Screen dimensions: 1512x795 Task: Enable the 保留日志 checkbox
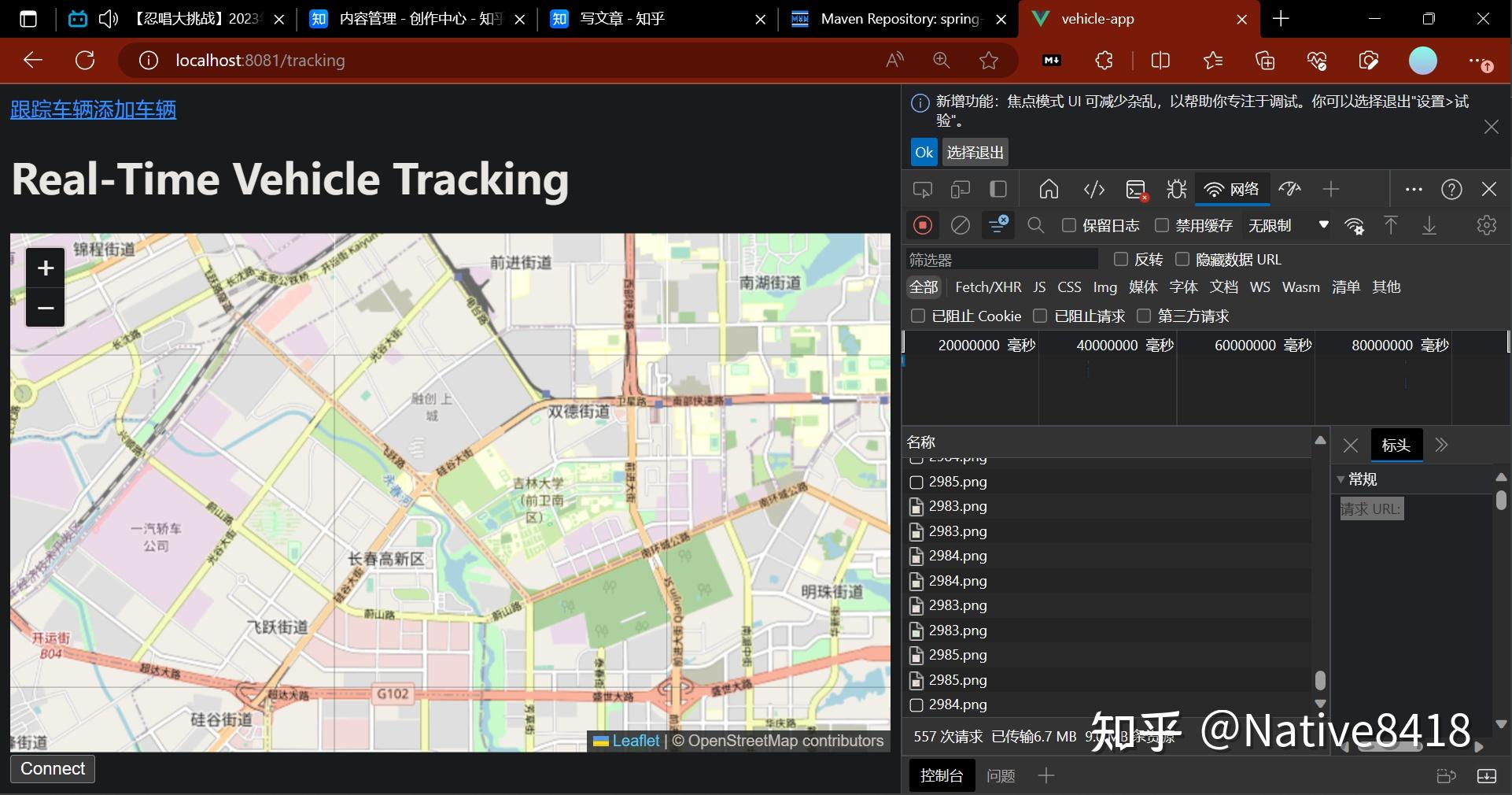(x=1068, y=226)
